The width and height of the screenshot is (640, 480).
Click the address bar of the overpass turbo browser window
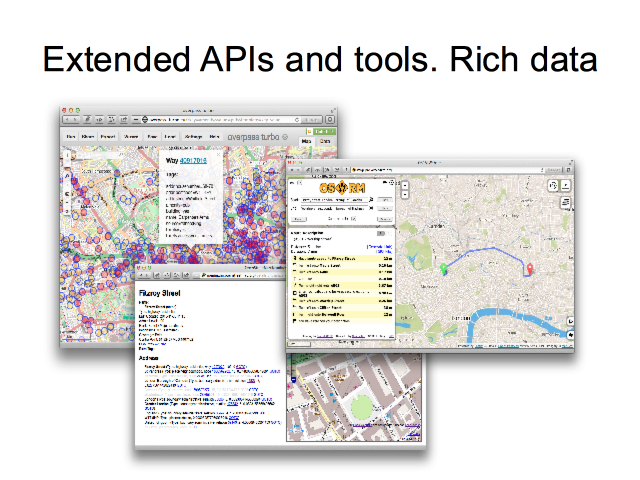(222, 120)
